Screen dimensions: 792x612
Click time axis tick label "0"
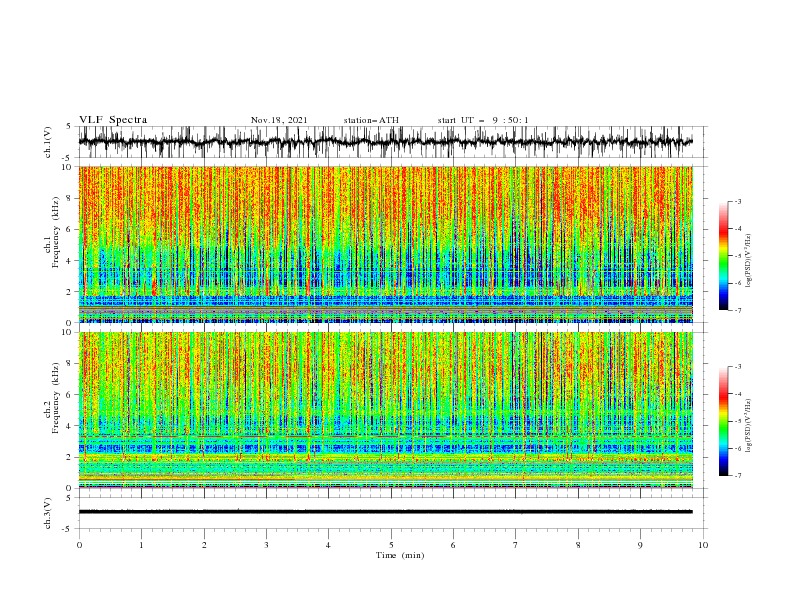point(79,545)
